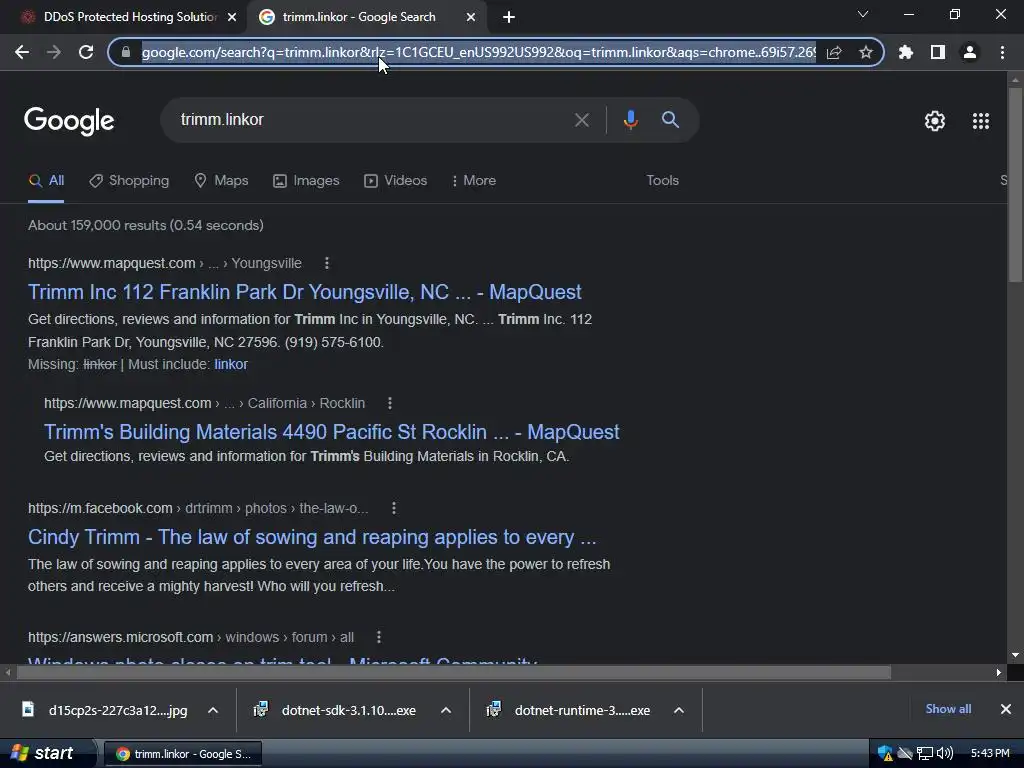Open Cindy Trimm Facebook result

pyautogui.click(x=312, y=537)
